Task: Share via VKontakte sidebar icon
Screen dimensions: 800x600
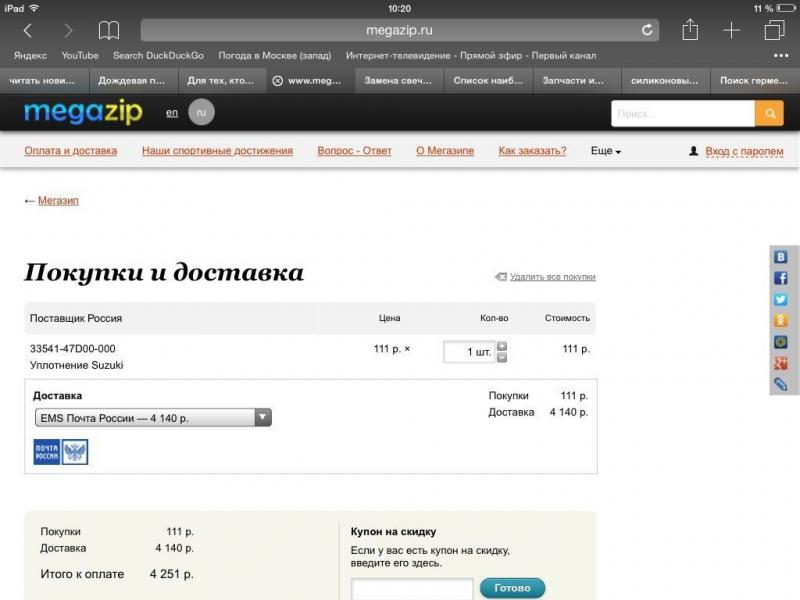Action: (x=781, y=257)
